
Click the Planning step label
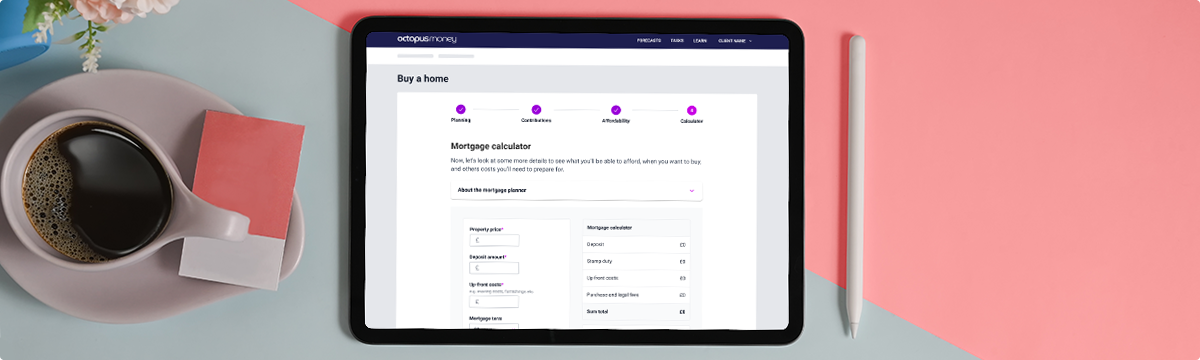(461, 121)
